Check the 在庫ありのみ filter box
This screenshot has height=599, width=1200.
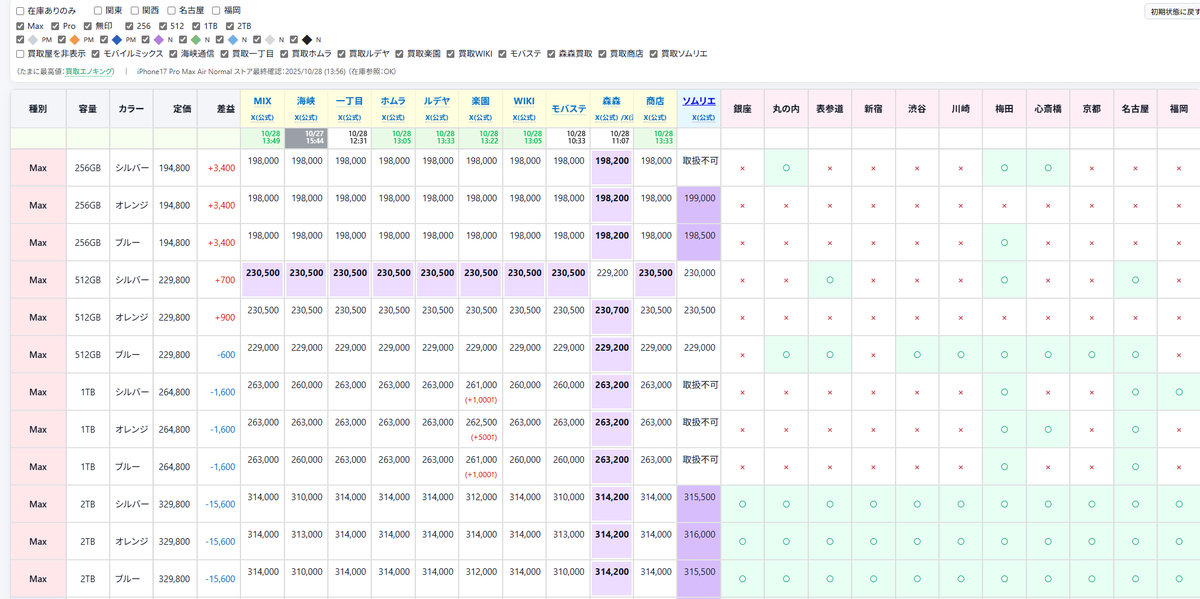point(20,11)
